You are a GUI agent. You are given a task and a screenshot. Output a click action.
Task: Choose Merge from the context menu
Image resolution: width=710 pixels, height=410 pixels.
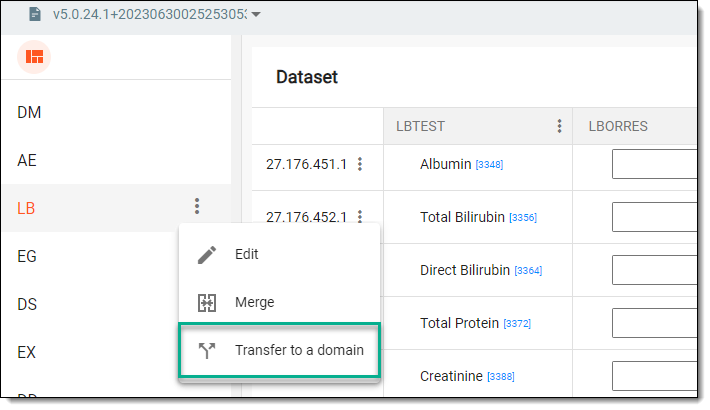[279, 302]
